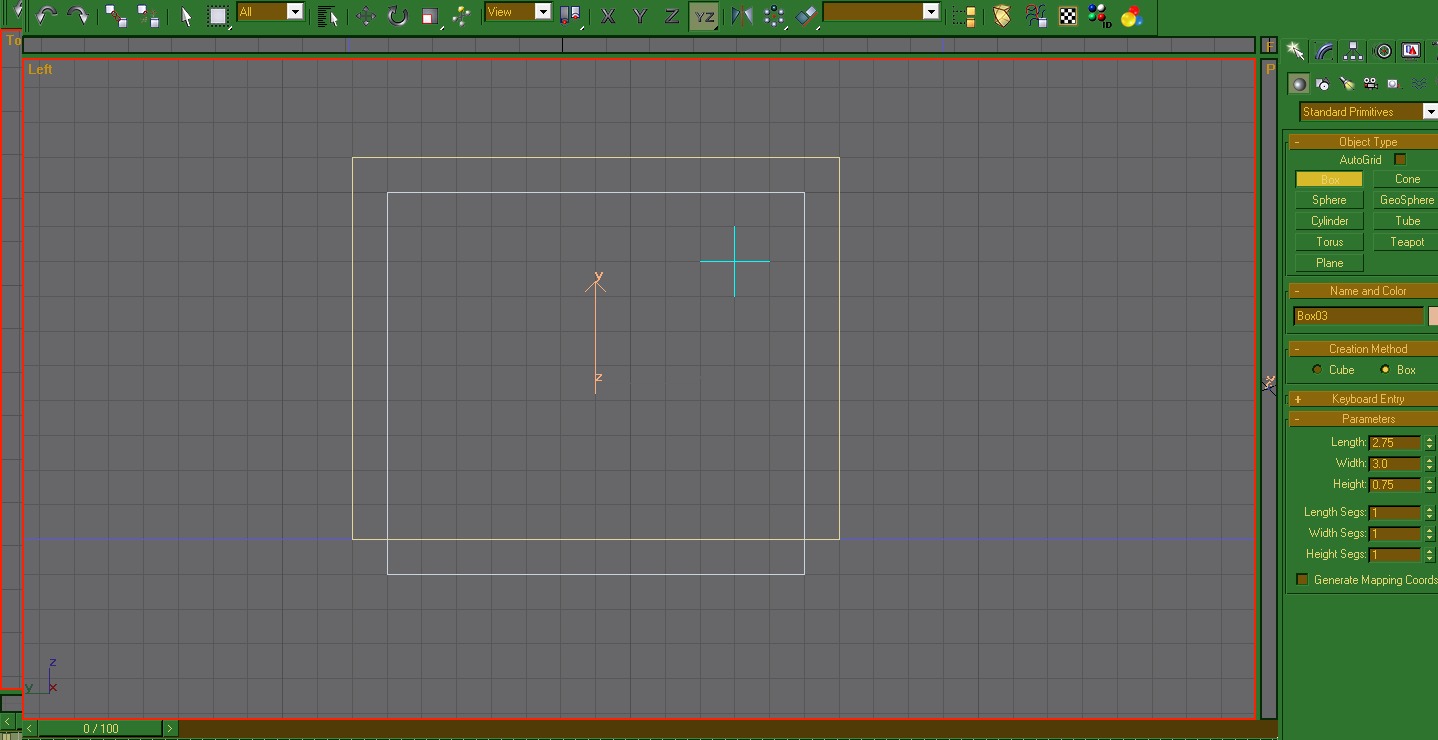Open the reference coordinate 'View' dropdown
1438x740 pixels.
543,12
